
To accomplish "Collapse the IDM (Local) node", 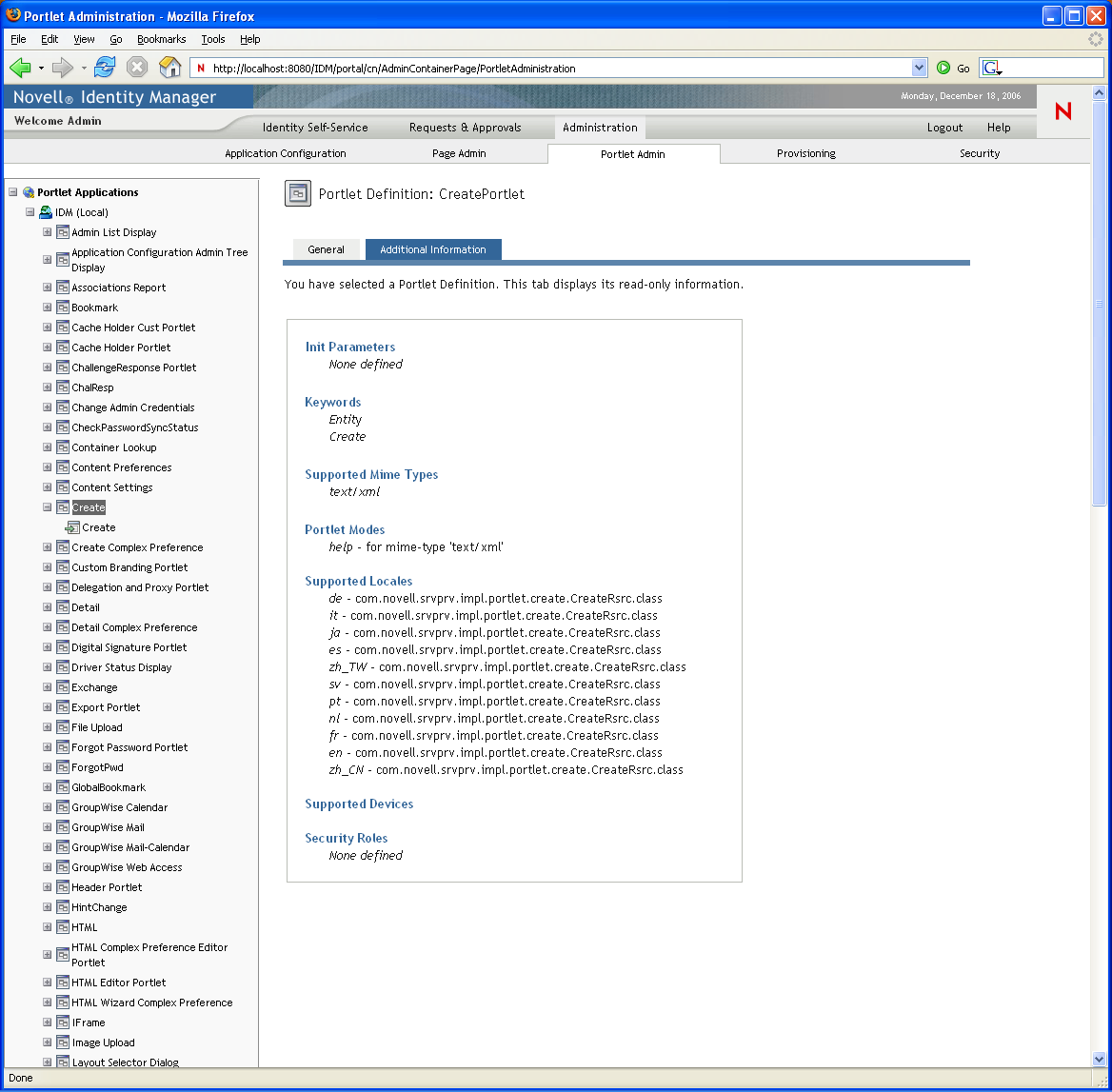I will click(30, 212).
